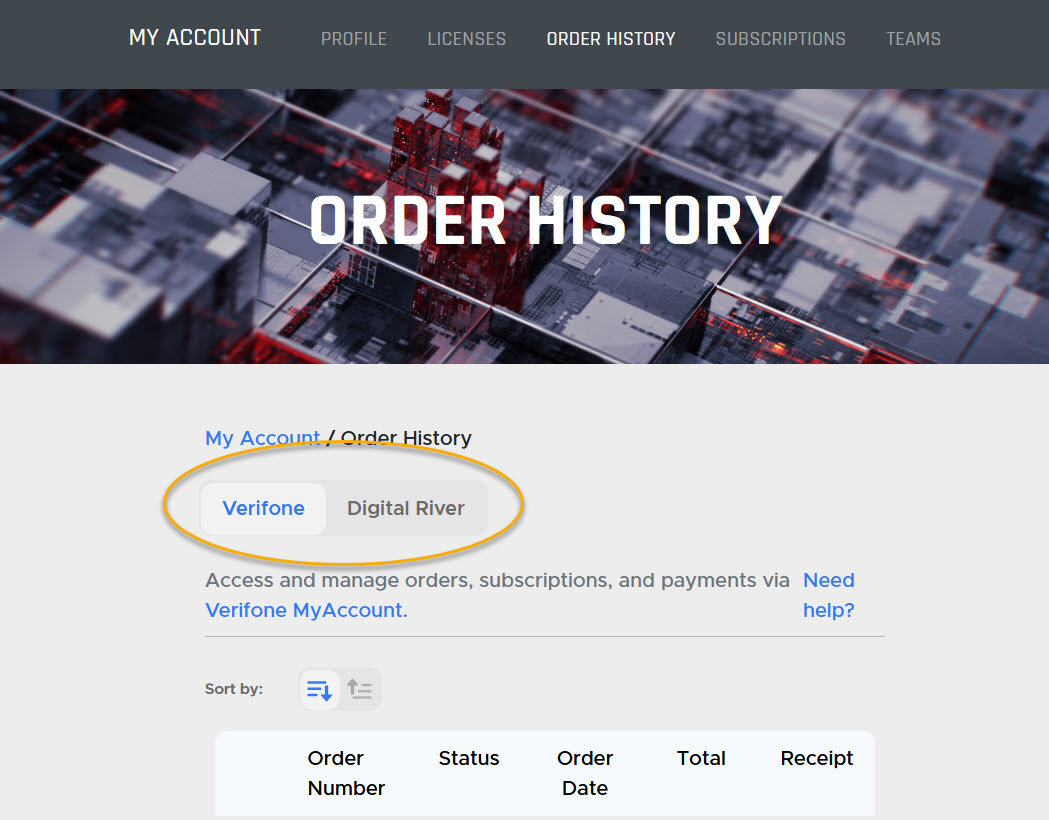Follow the My Account breadcrumb link
Screen dimensions: 1049x820
[x=262, y=438]
